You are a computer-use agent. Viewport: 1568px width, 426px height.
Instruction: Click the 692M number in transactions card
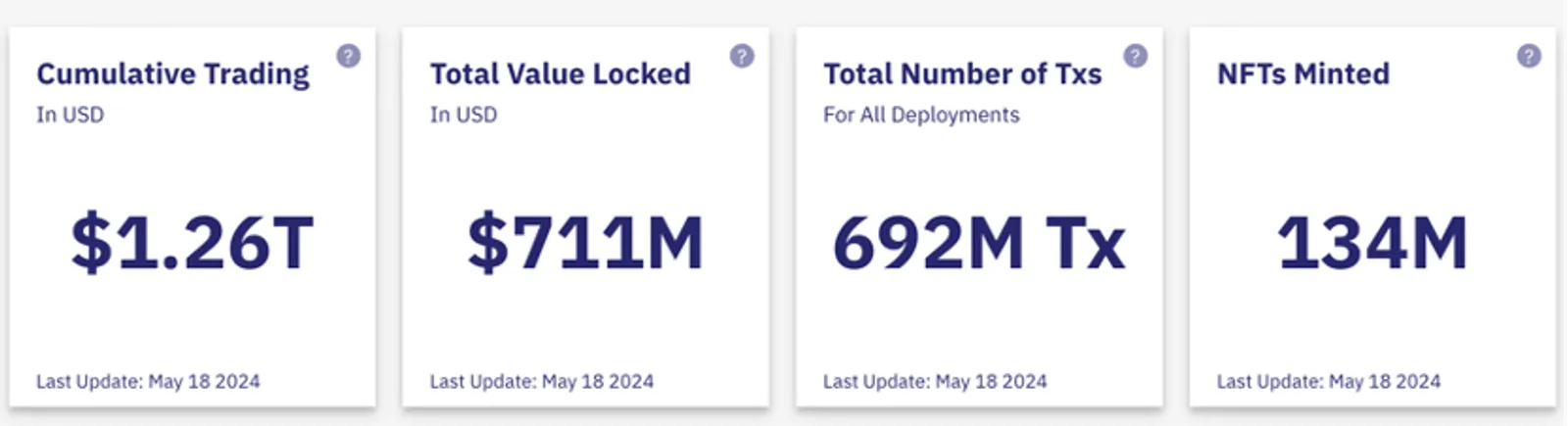pyautogui.click(x=928, y=243)
